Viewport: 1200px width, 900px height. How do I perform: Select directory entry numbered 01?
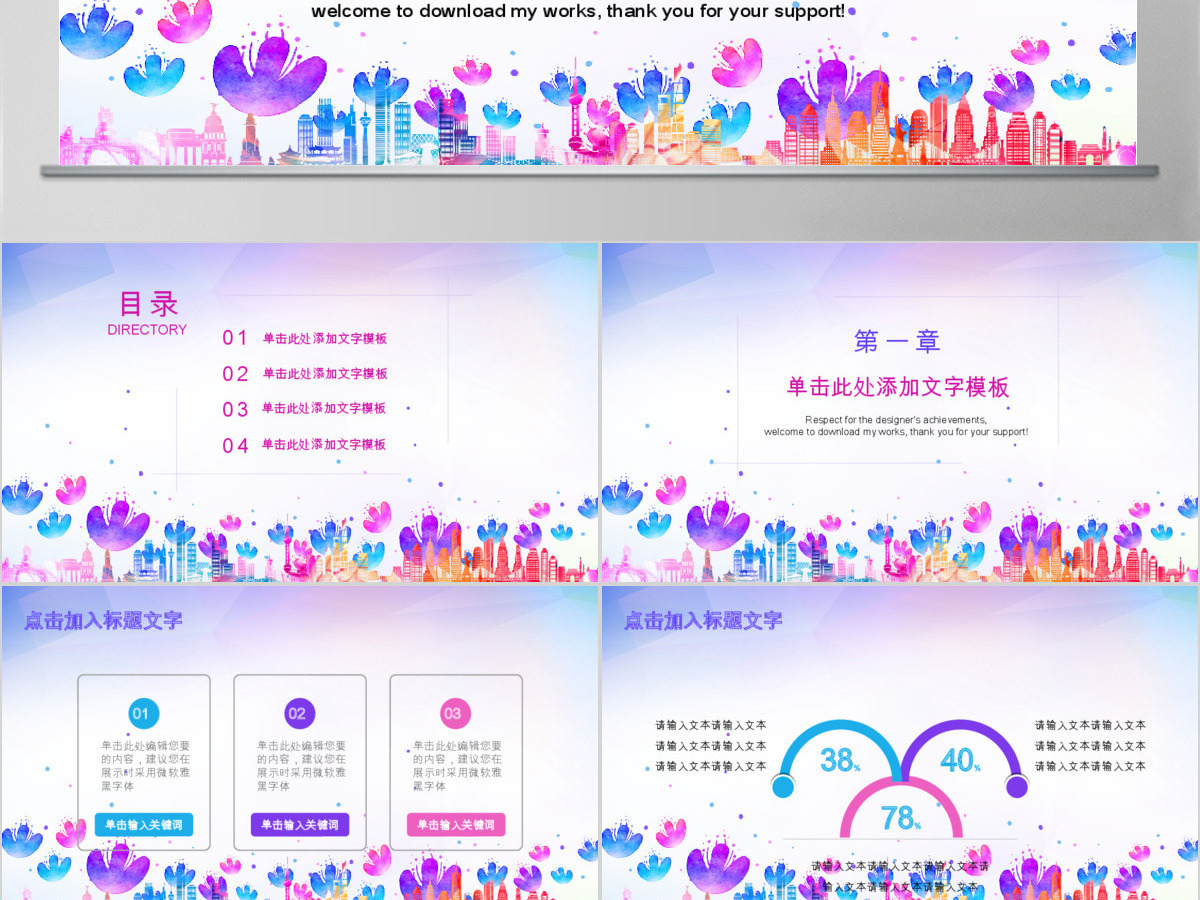304,338
